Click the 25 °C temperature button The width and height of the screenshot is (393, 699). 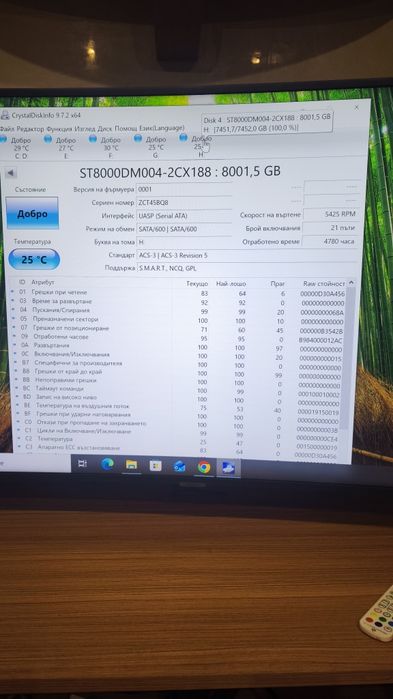(34, 259)
